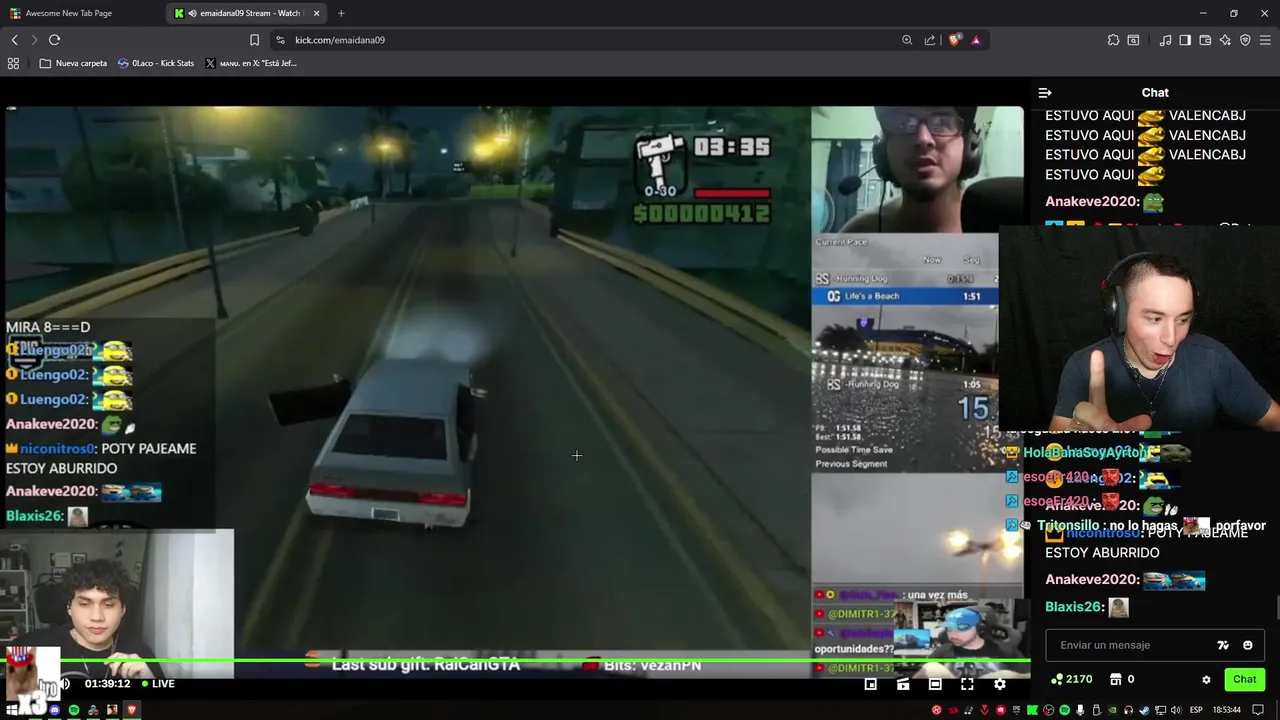The image size is (1280, 720).
Task: Open Brave browser taskbar icon
Action: click(x=131, y=710)
